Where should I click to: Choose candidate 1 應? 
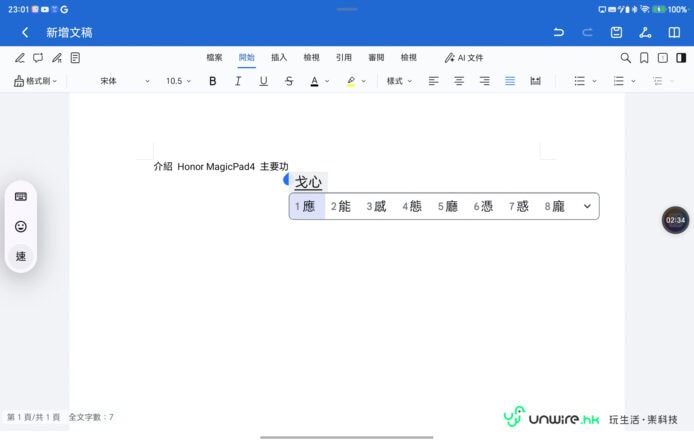[307, 206]
